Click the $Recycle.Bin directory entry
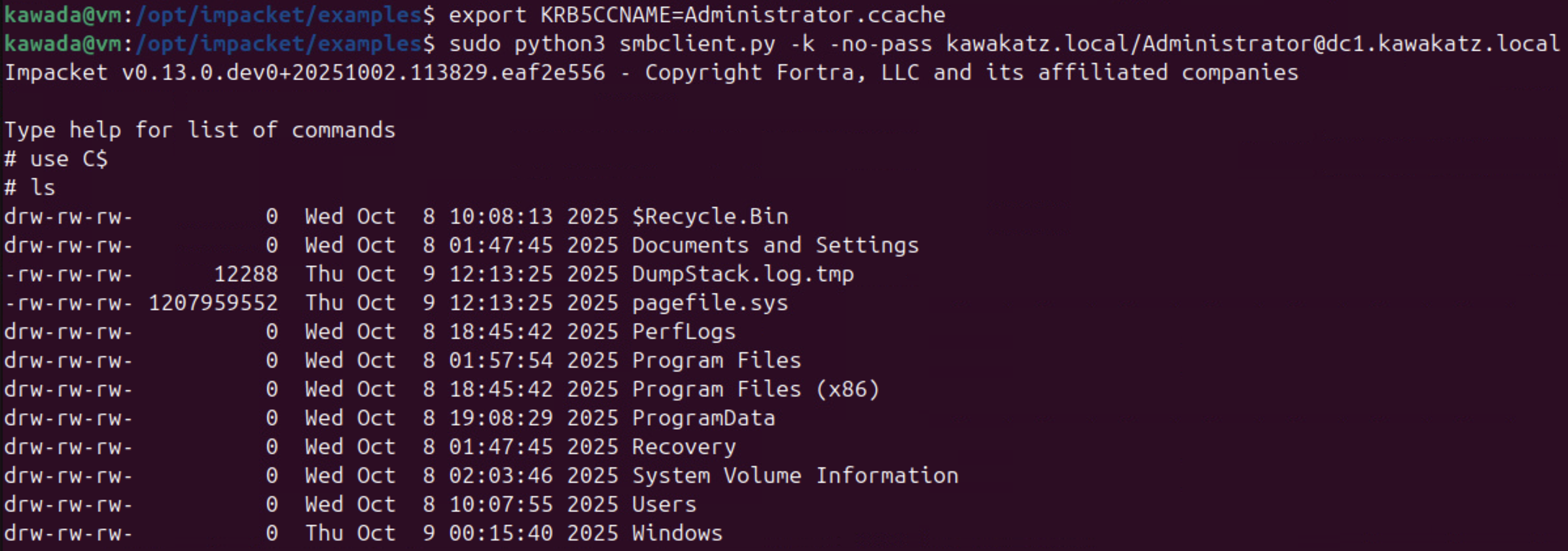 pyautogui.click(x=709, y=217)
